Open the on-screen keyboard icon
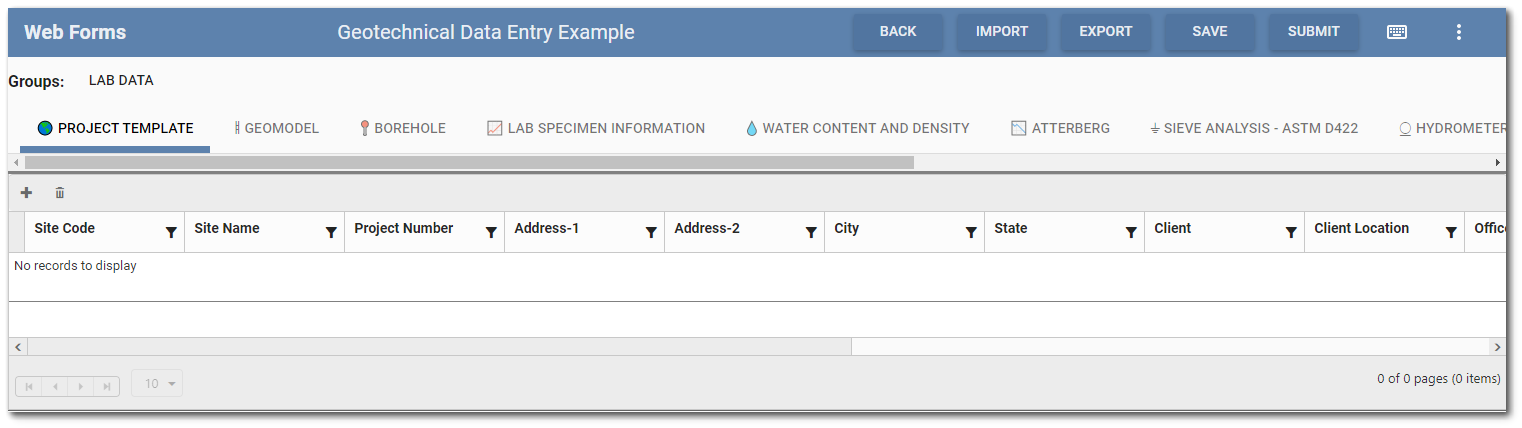The image size is (1522, 428). point(1397,32)
